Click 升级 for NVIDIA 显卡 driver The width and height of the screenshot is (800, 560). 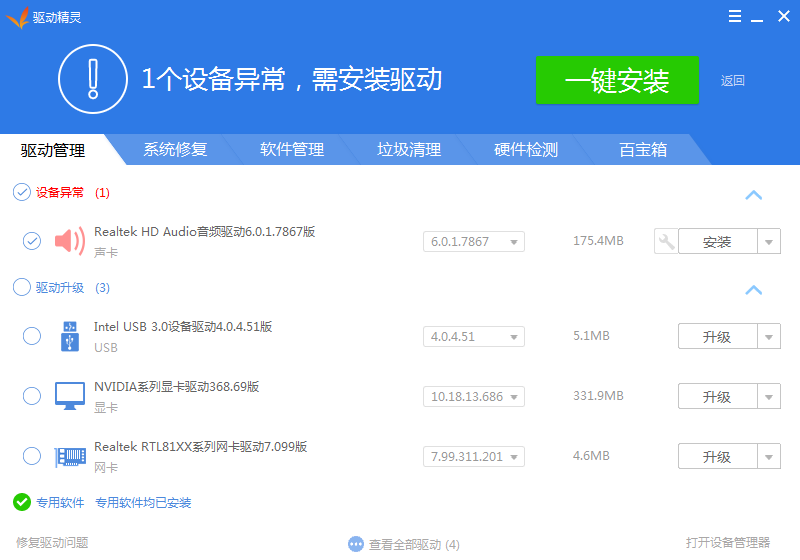(717, 397)
